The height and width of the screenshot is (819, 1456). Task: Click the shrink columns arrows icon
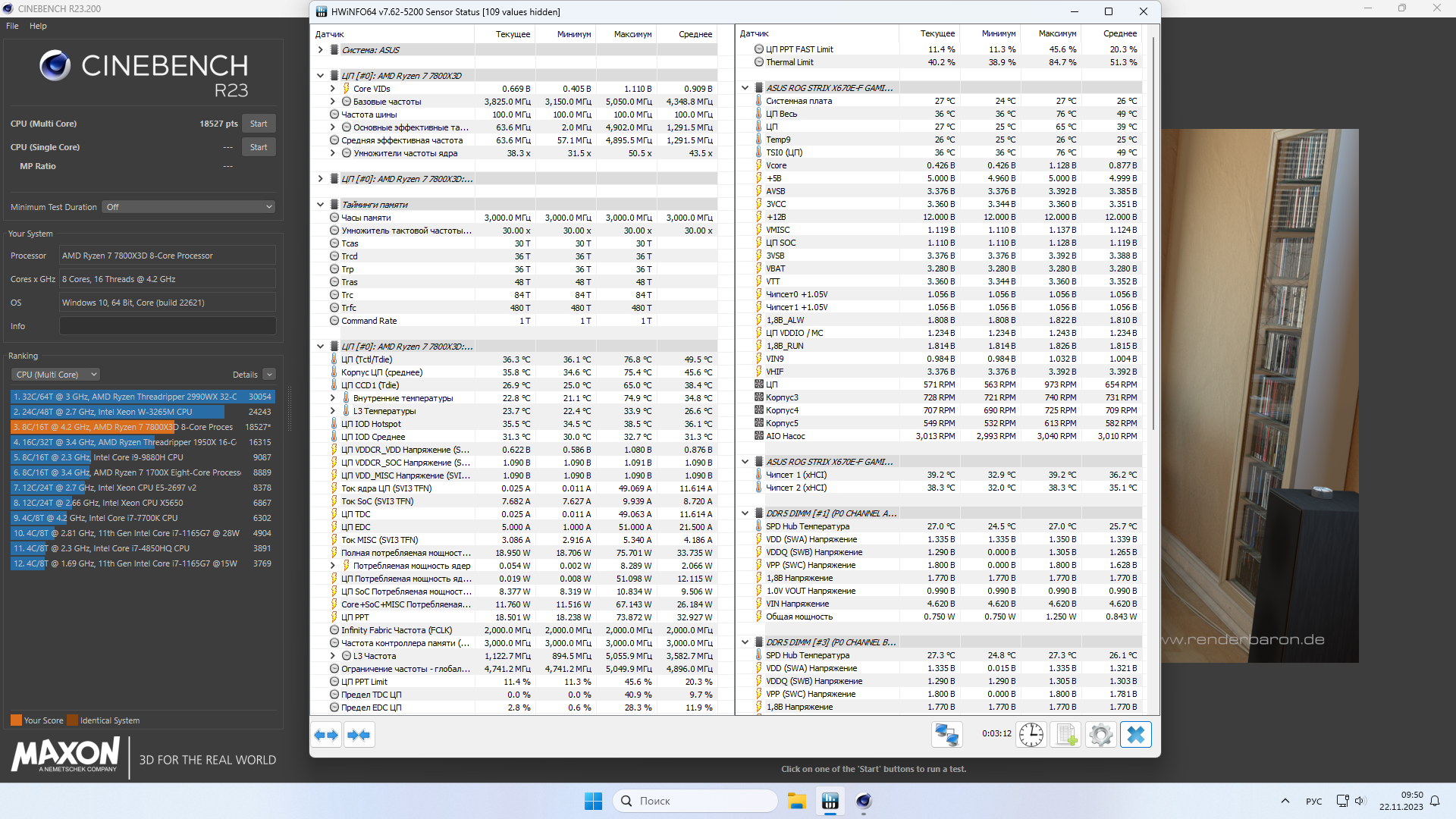click(359, 735)
